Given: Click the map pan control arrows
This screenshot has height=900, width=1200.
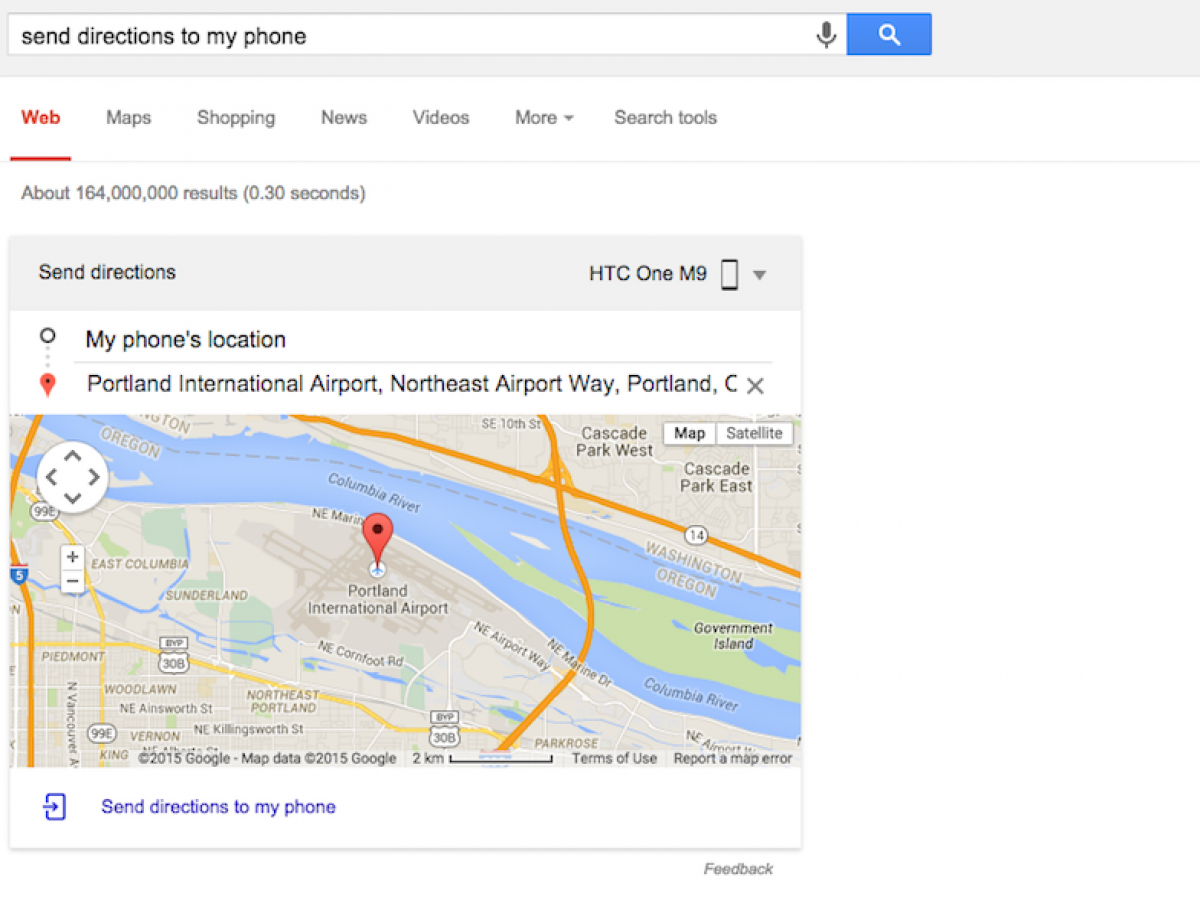Looking at the screenshot, I should (72, 477).
